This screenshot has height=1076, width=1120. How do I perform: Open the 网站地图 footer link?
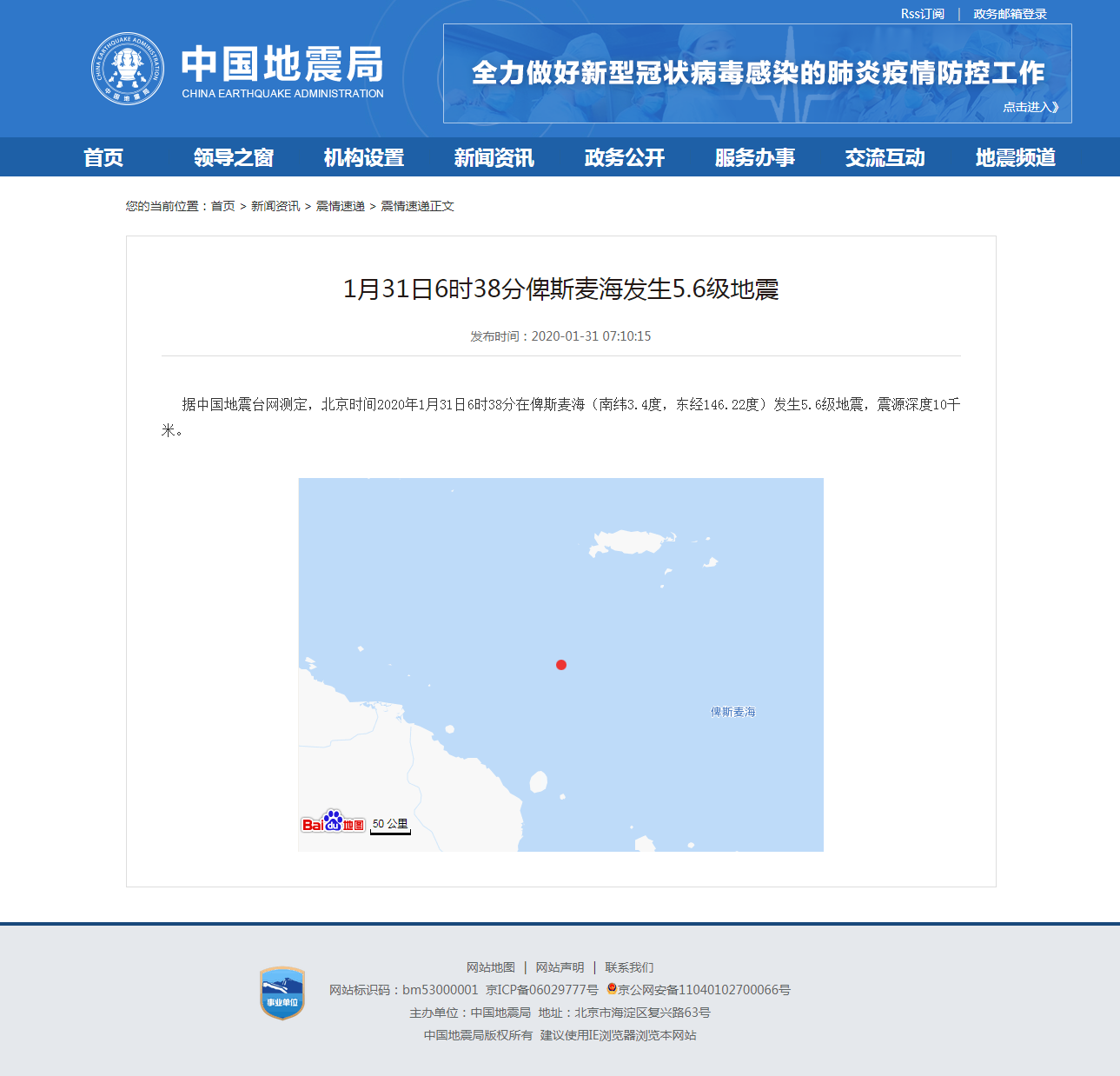[491, 967]
